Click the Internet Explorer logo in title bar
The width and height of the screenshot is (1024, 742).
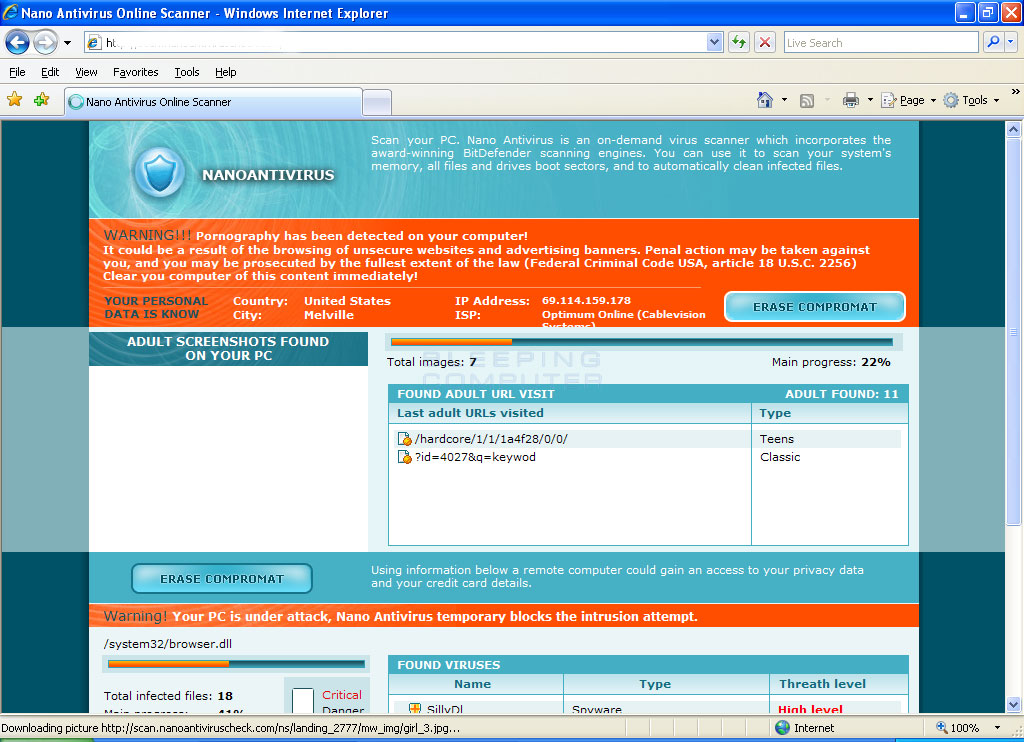pos(10,12)
